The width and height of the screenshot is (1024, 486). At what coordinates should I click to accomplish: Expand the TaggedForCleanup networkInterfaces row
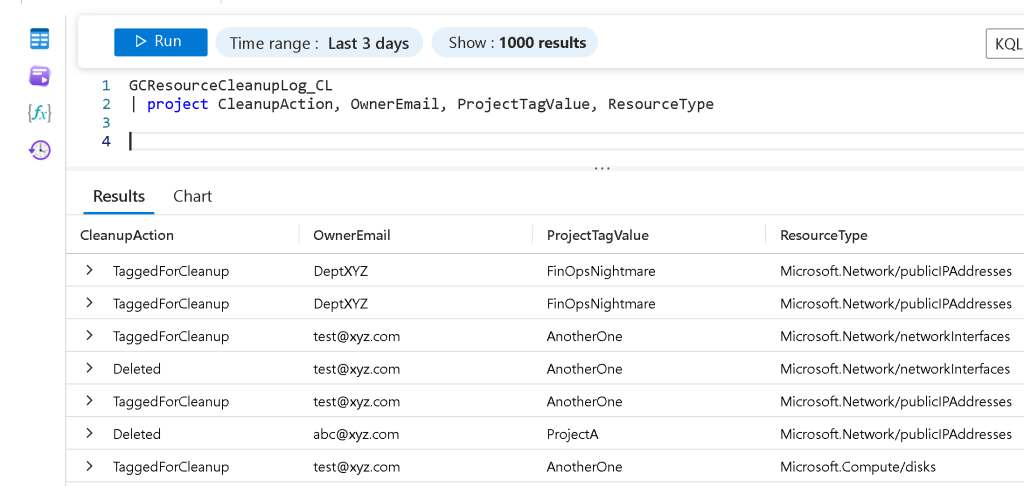coord(89,336)
